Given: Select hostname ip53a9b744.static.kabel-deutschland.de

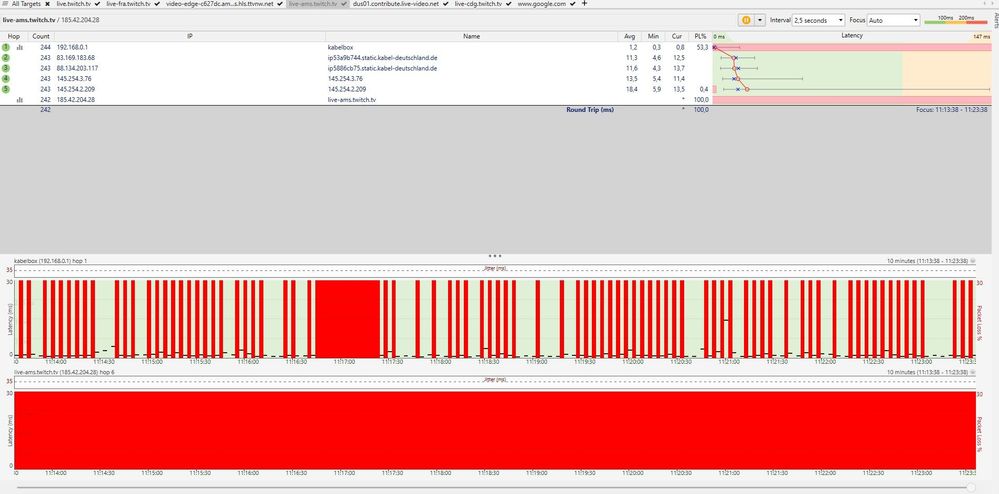Looking at the screenshot, I should (x=382, y=58).
